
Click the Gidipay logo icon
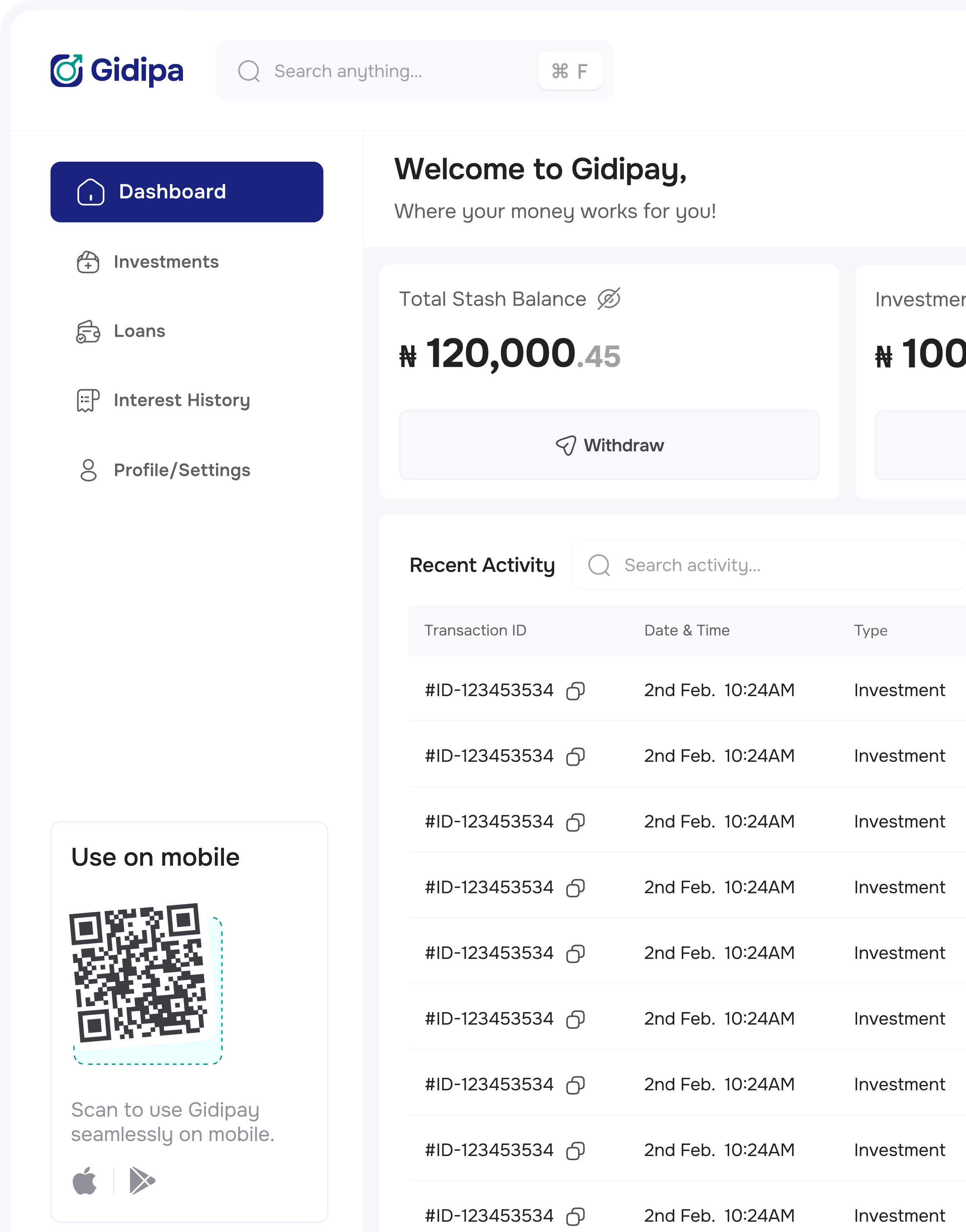[67, 71]
